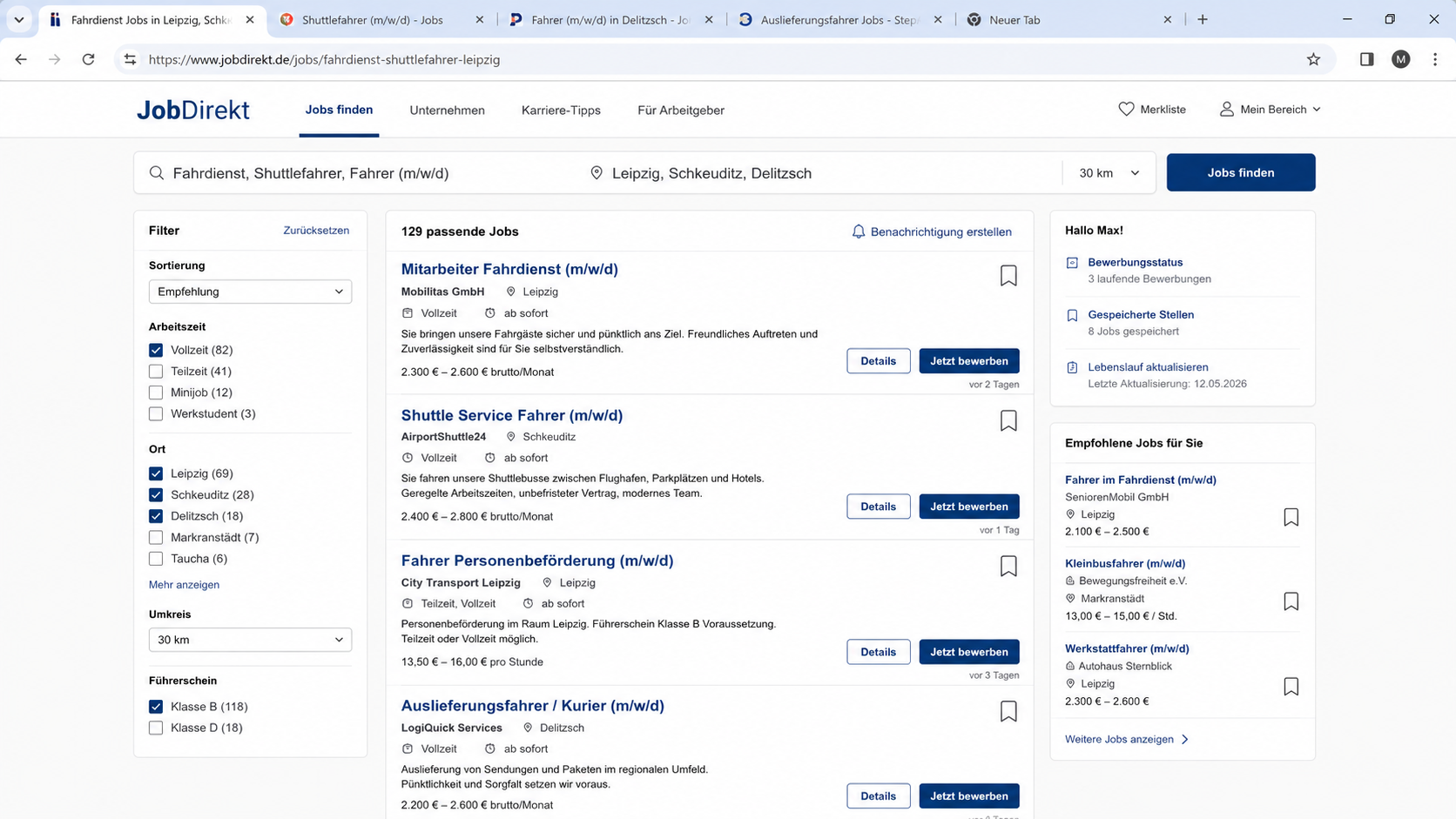
Task: Open the Fahrer Personenbeförderung job title
Action: (x=536, y=561)
